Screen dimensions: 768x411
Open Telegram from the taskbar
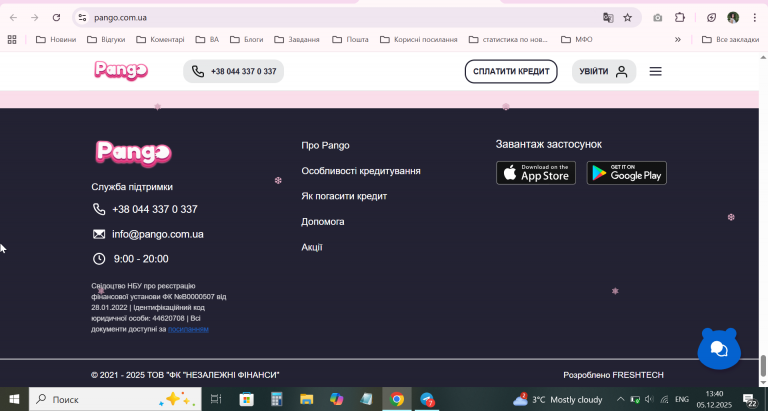[427, 399]
